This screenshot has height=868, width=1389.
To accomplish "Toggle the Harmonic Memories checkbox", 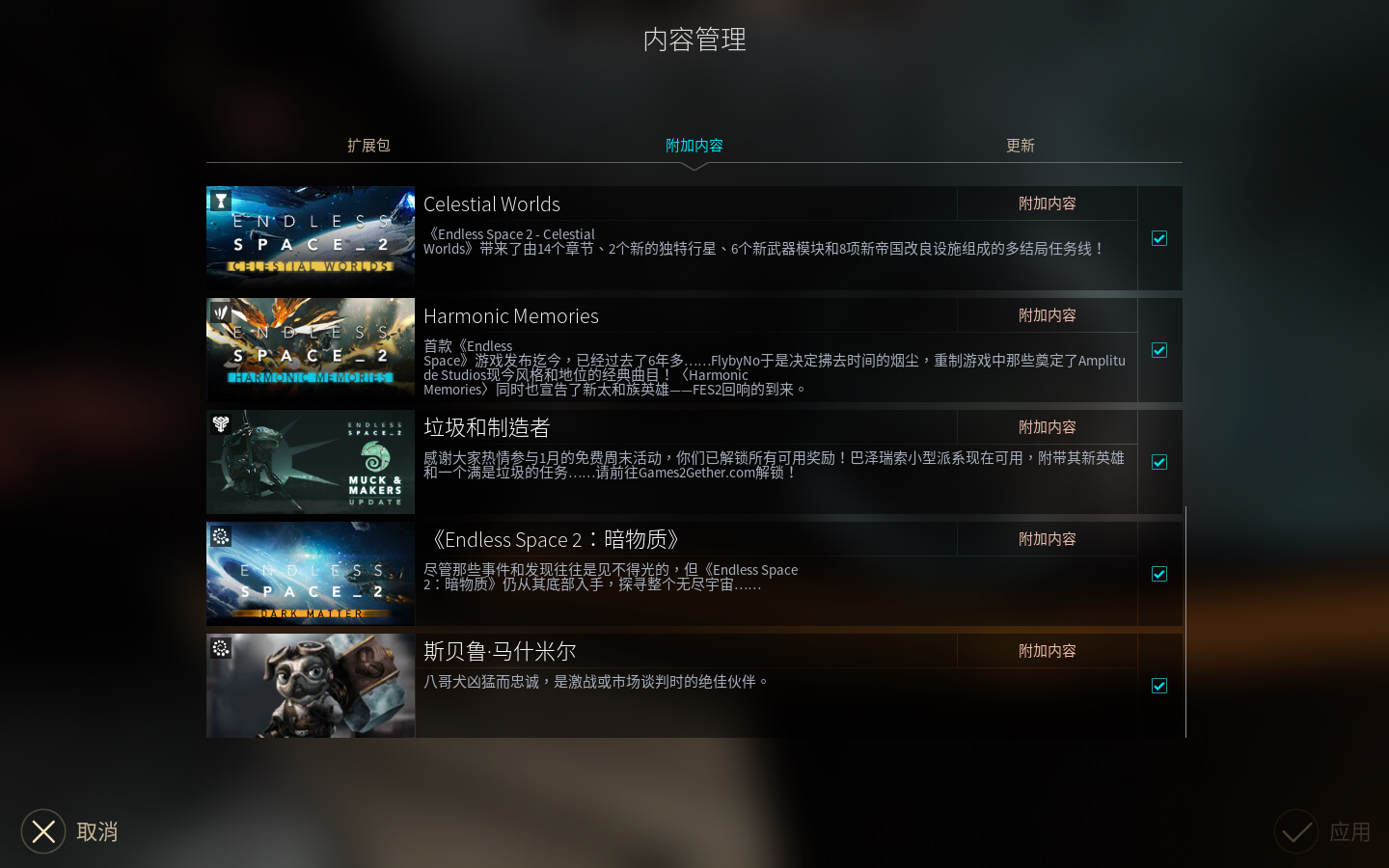I will pyautogui.click(x=1159, y=350).
